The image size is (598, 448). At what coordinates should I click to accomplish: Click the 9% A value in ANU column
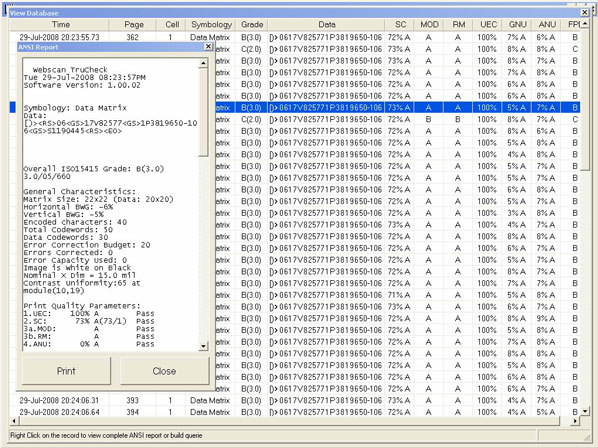[x=546, y=318]
